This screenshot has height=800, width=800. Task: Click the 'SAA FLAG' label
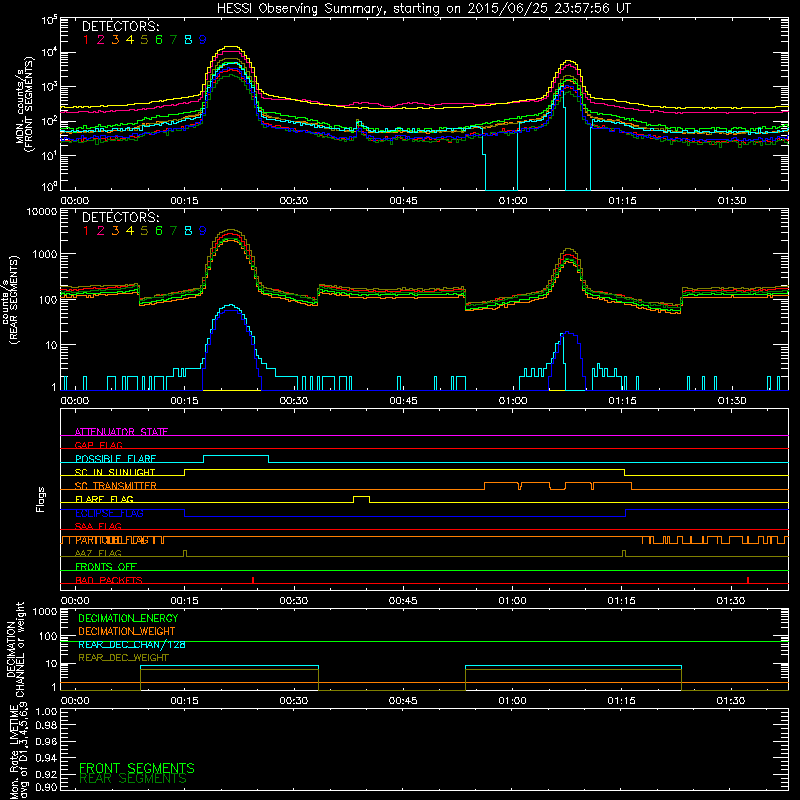(98, 526)
